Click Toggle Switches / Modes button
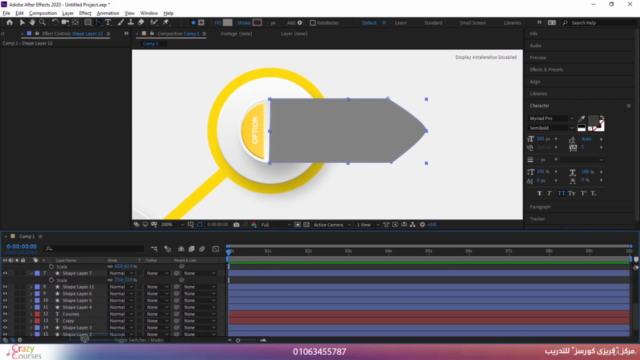640x360 pixels. click(139, 340)
